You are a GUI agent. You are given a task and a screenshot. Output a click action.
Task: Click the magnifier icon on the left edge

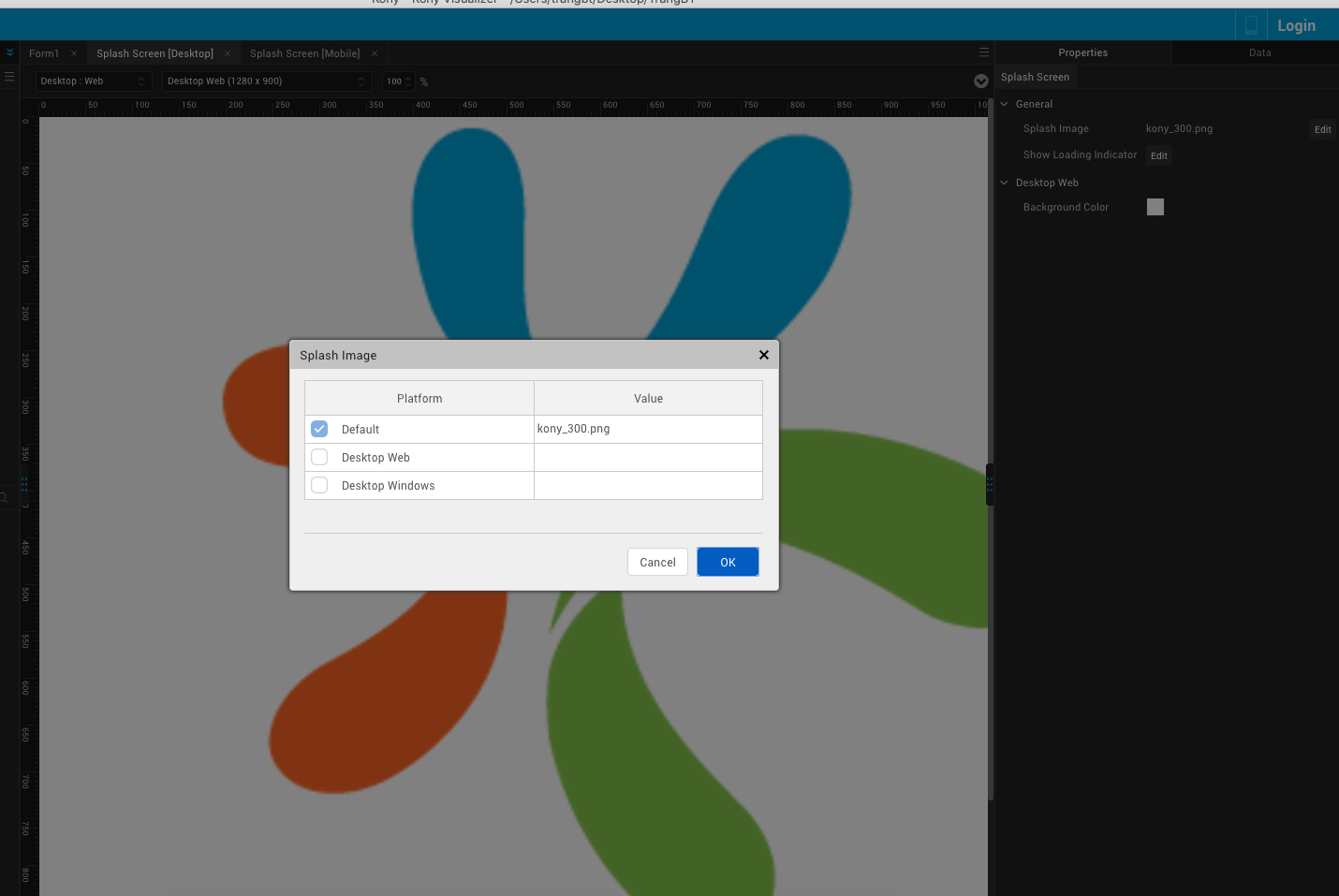pyautogui.click(x=4, y=497)
